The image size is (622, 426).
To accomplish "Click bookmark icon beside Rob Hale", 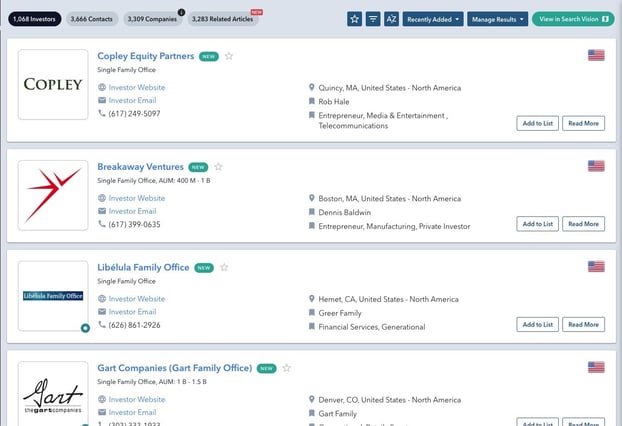I will 312,101.
